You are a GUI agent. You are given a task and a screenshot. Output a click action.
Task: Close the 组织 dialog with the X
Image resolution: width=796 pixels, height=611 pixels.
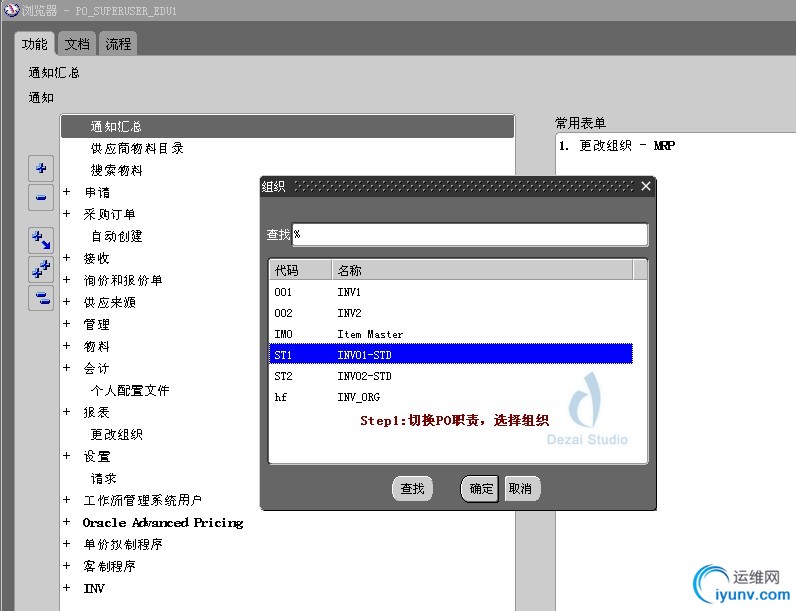pyautogui.click(x=646, y=186)
